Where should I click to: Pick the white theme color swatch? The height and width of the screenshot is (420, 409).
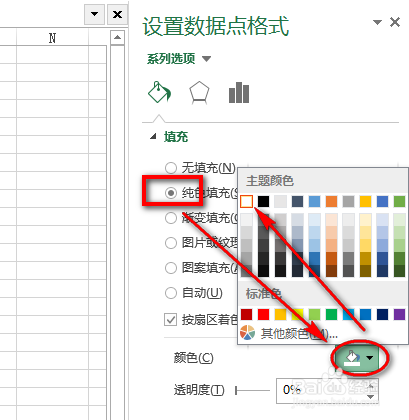[246, 201]
